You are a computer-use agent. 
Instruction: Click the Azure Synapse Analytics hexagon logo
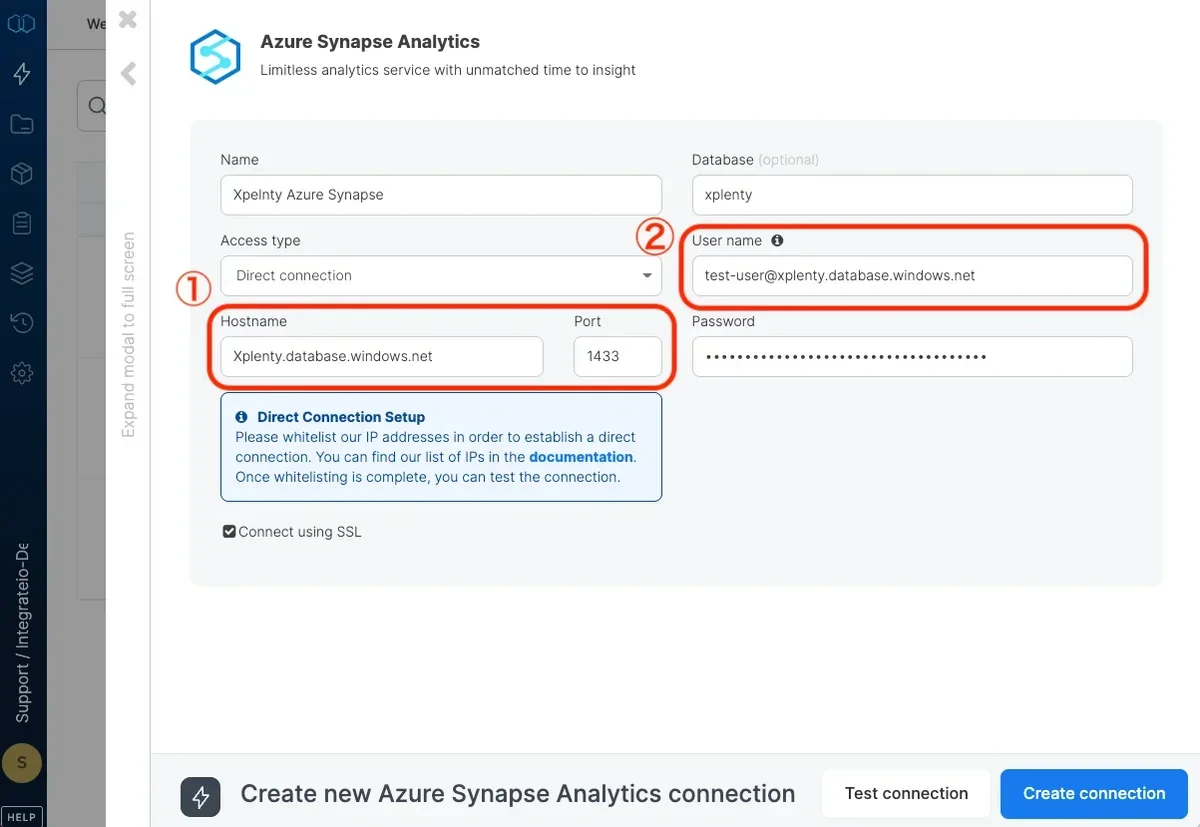click(x=214, y=57)
